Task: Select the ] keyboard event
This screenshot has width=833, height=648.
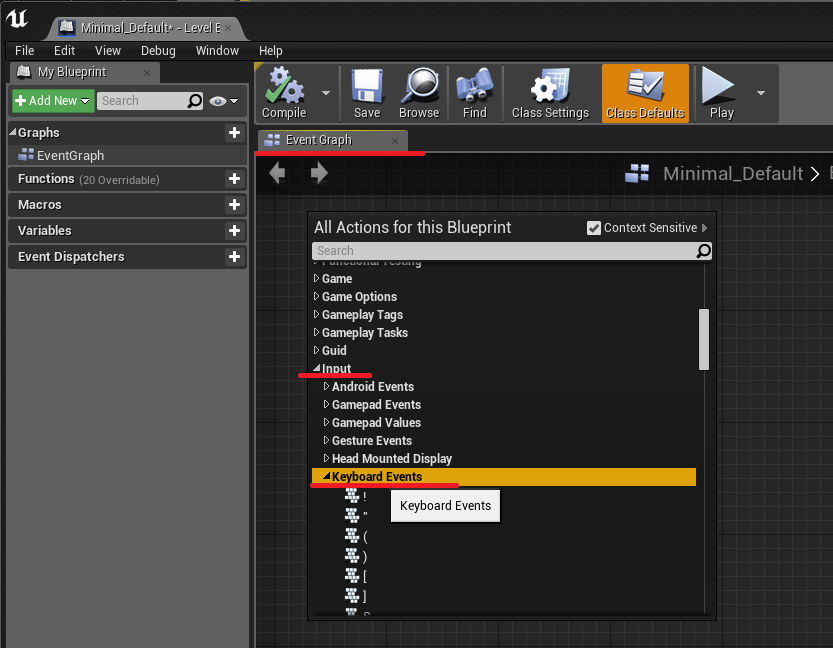Action: (x=356, y=596)
